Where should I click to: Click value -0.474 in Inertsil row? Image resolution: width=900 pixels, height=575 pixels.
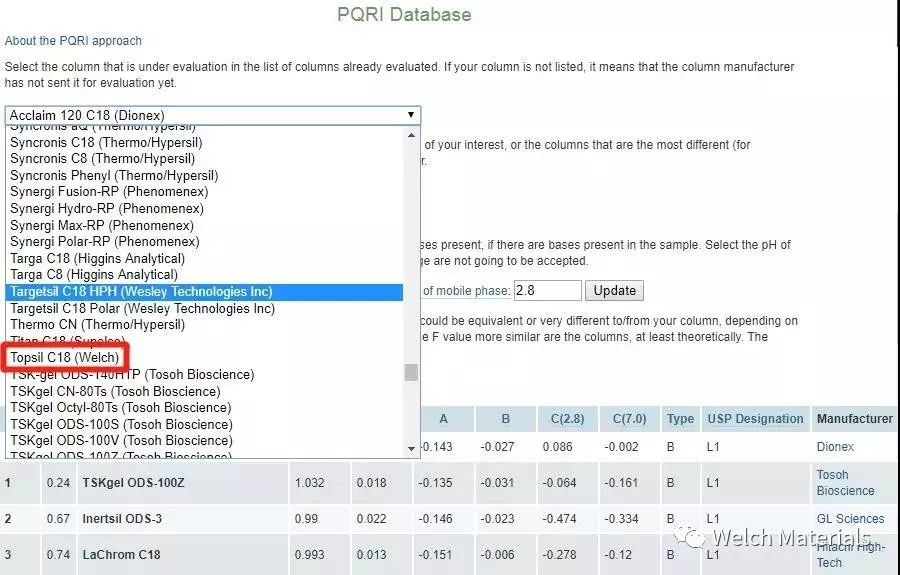click(x=559, y=519)
